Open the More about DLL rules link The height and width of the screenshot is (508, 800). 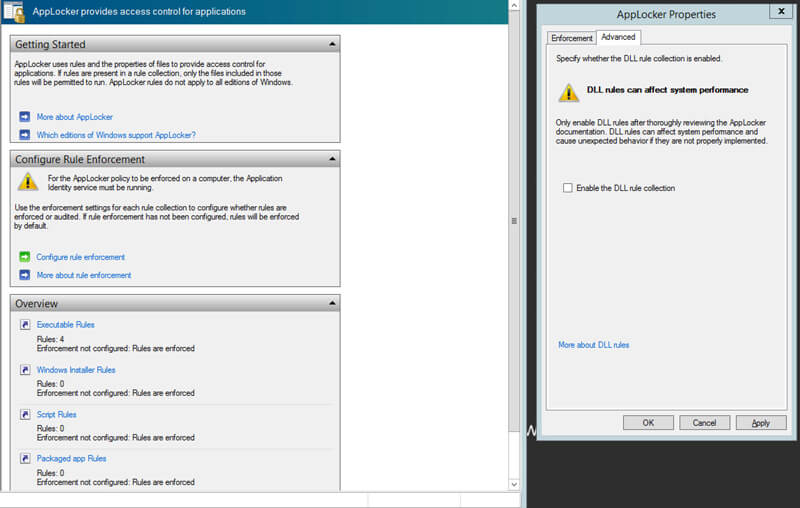593,345
